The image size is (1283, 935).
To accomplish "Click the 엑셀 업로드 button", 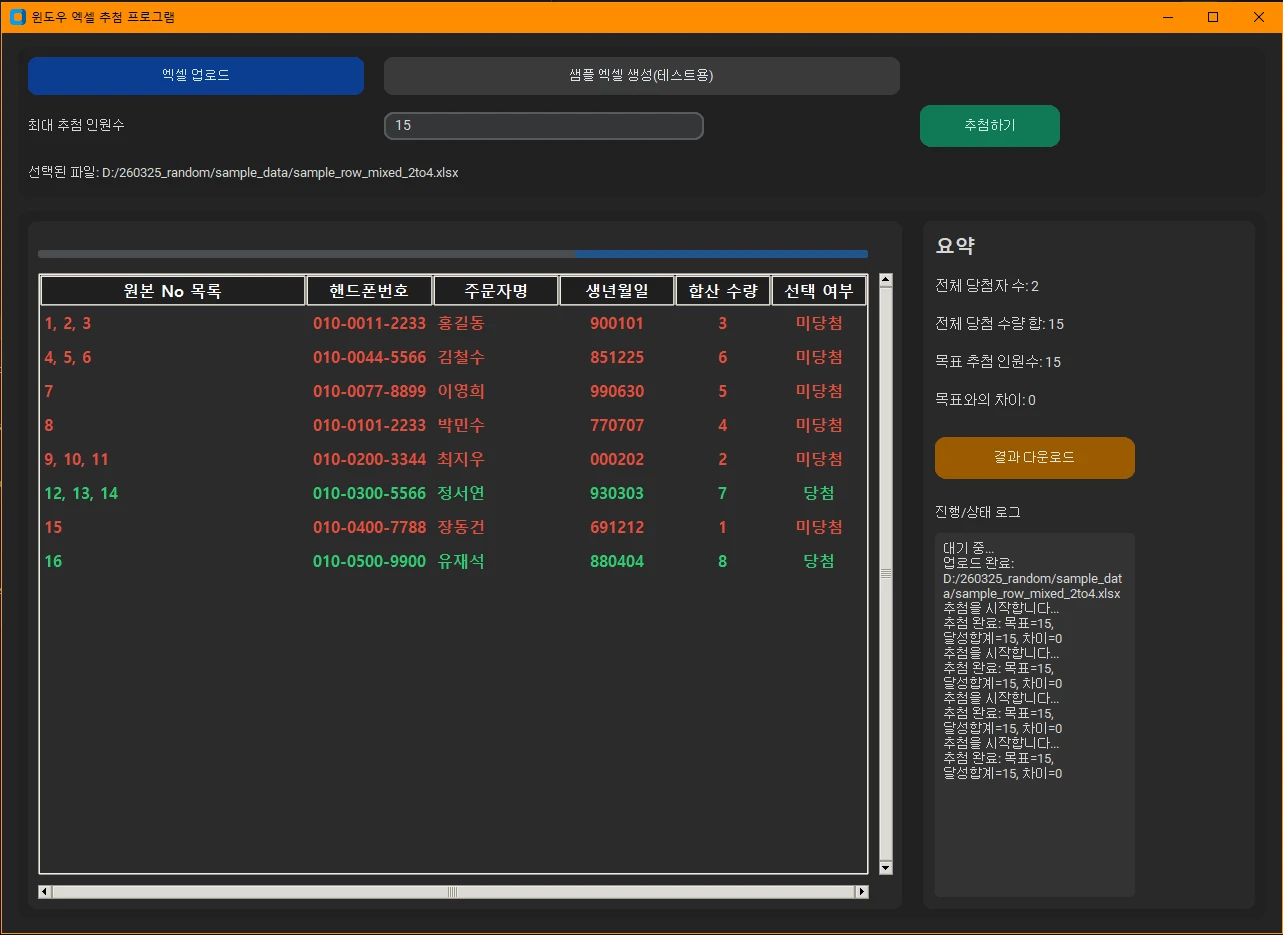I will click(x=196, y=76).
